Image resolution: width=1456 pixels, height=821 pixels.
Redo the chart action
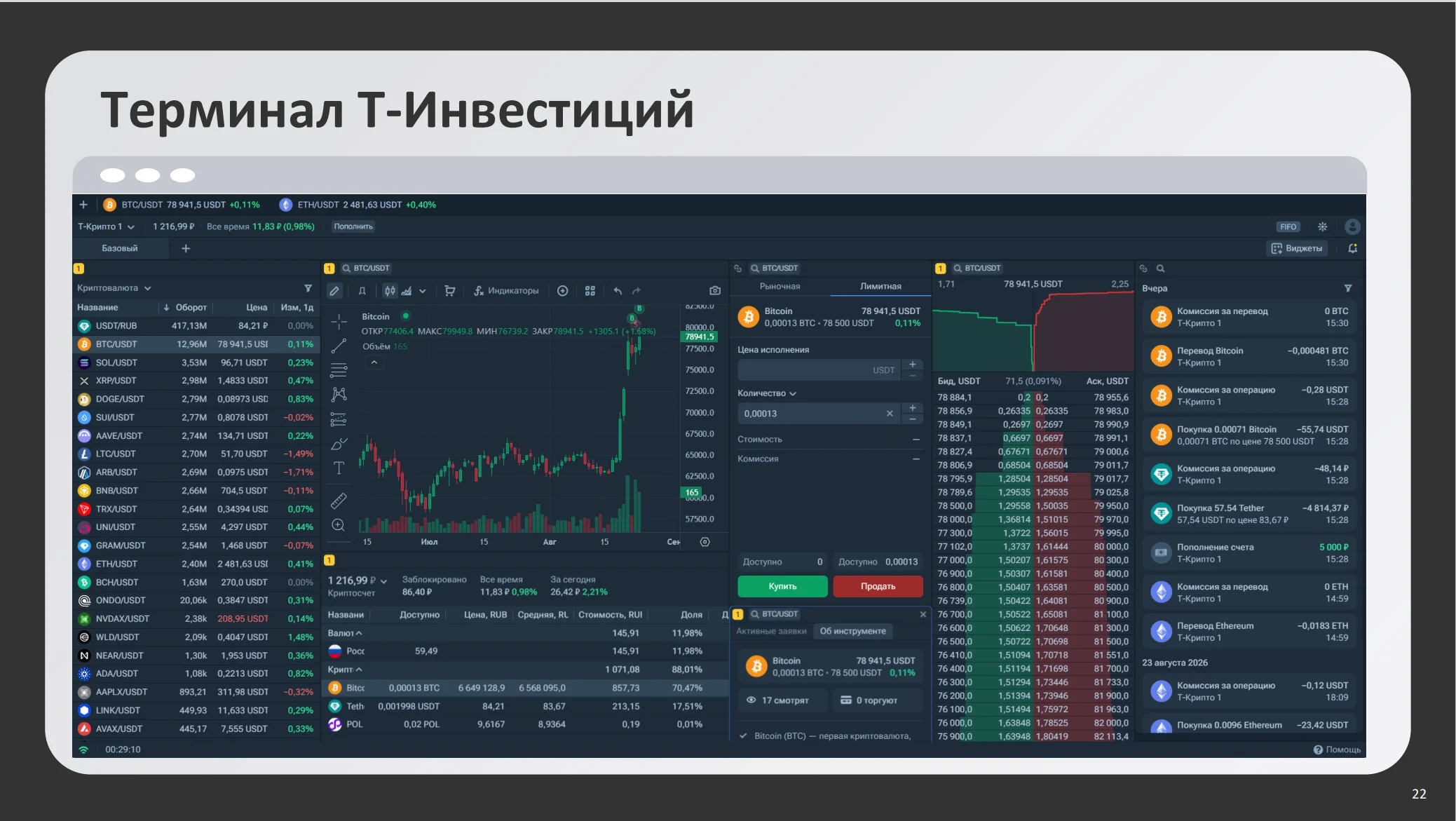pos(636,291)
